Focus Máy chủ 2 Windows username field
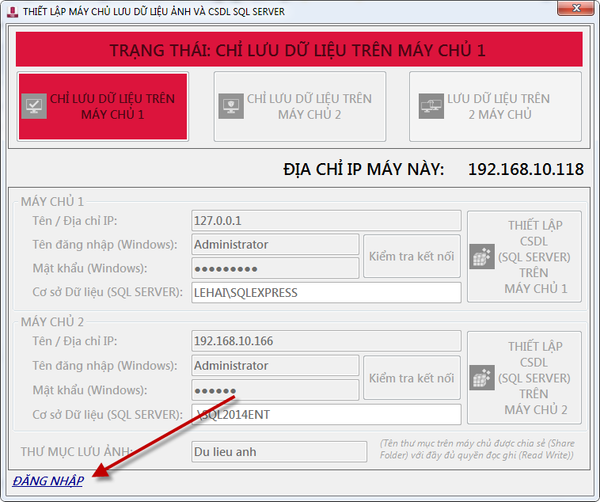 [275, 365]
